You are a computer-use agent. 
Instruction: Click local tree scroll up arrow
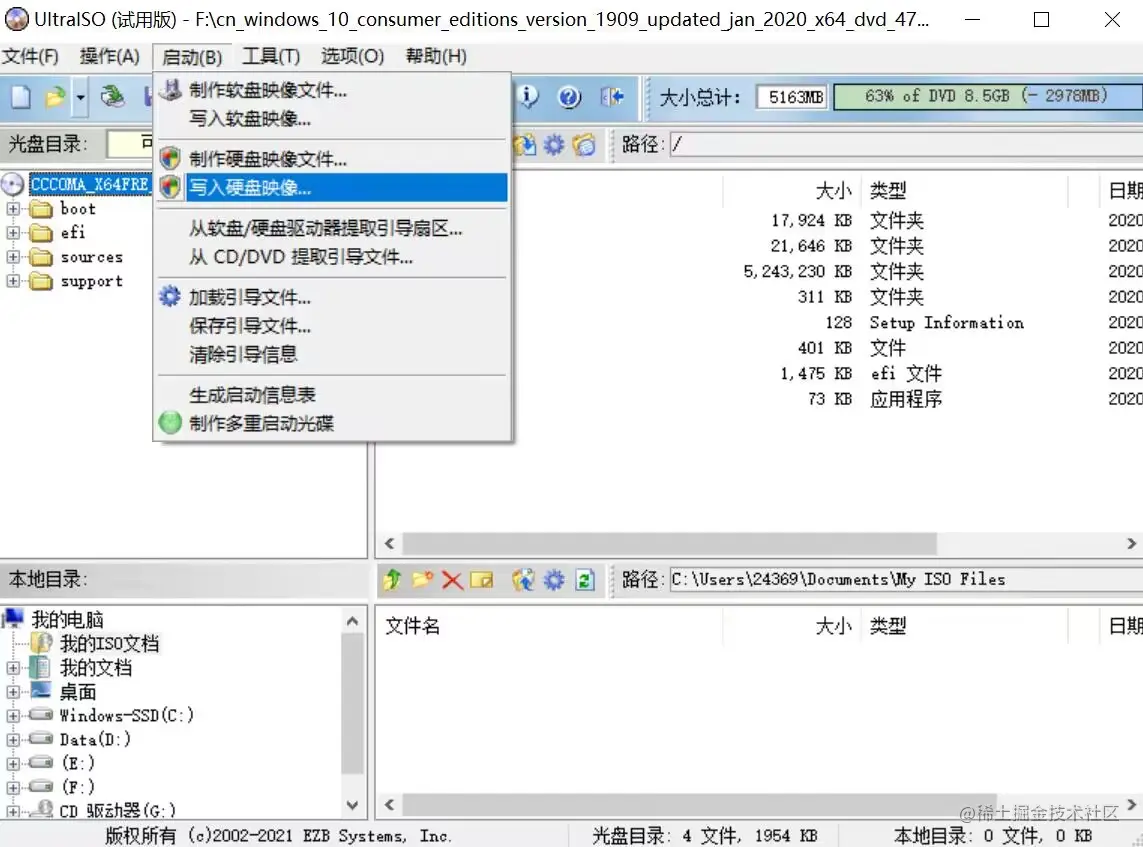[352, 621]
